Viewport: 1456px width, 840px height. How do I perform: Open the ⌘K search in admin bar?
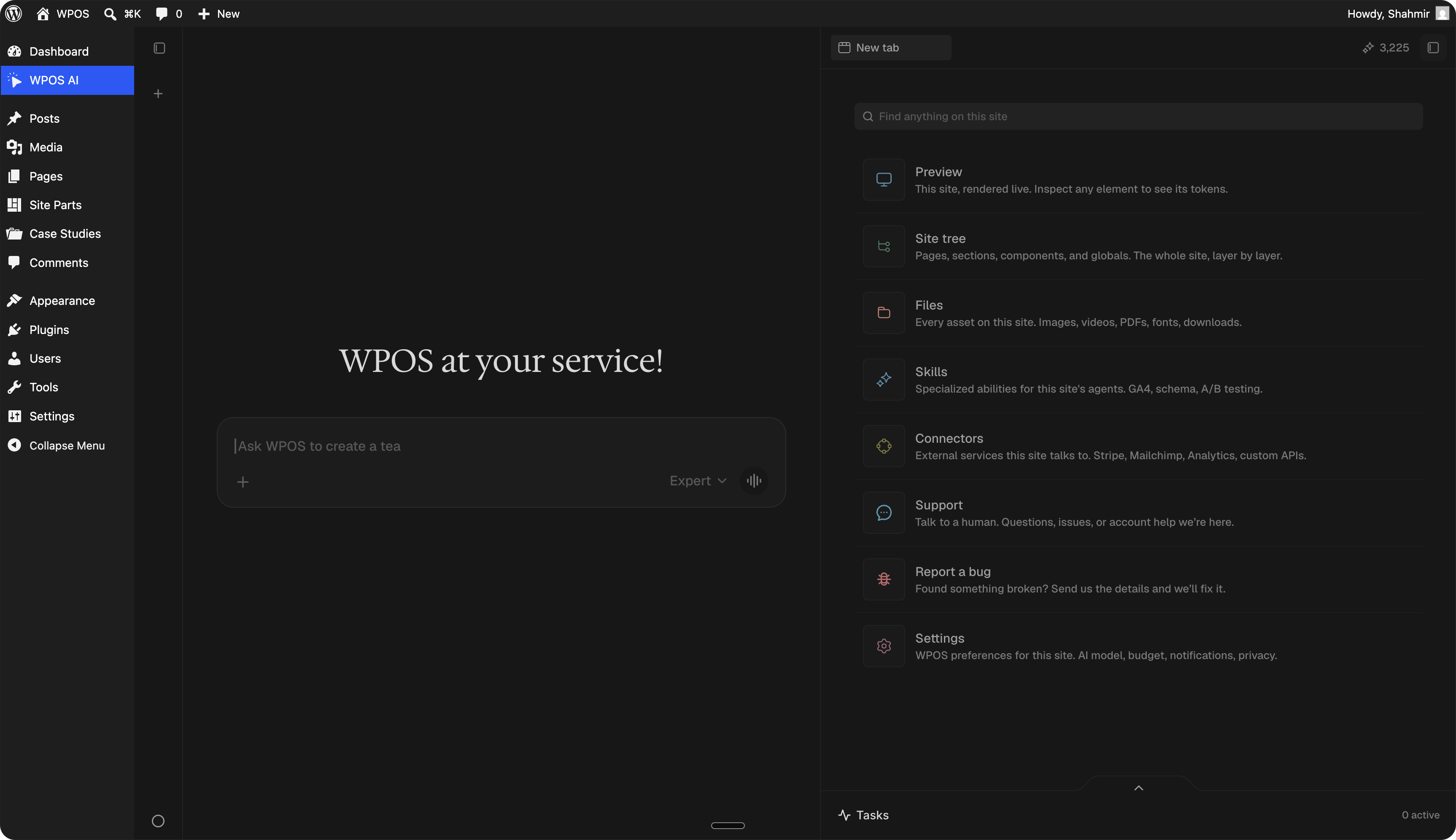(x=122, y=14)
